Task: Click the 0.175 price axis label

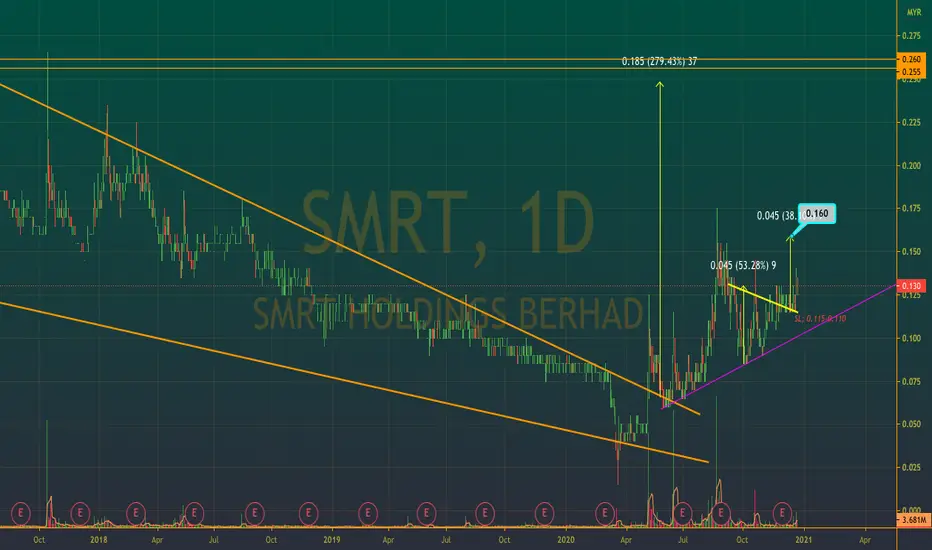Action: pos(911,208)
